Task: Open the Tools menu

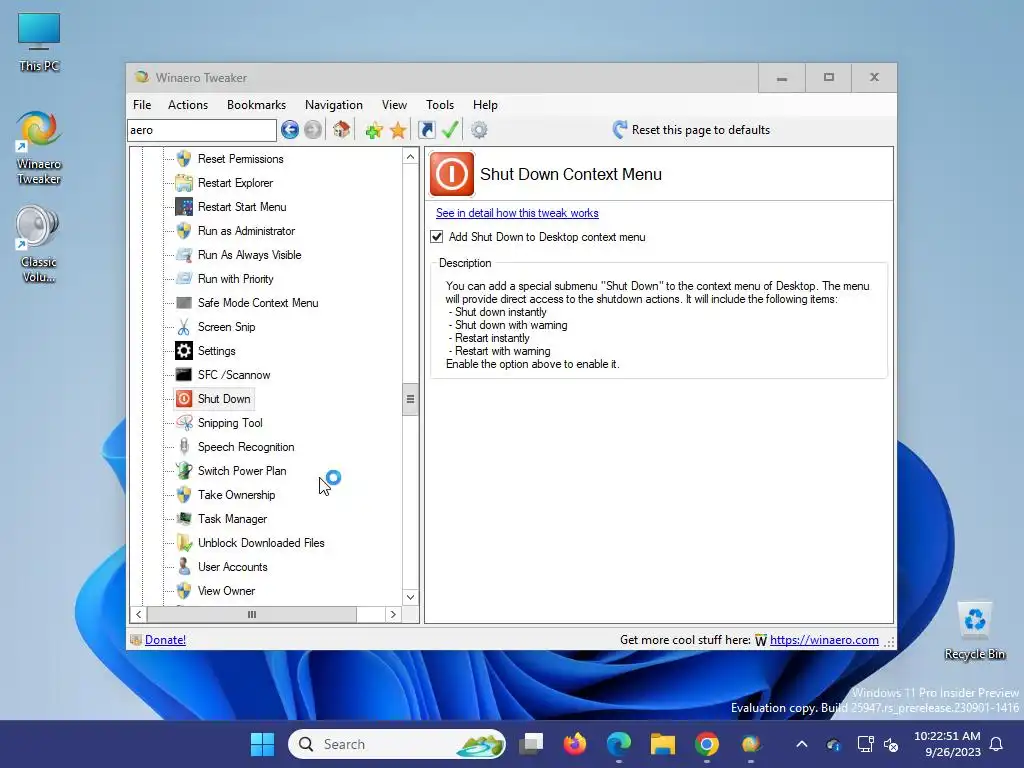Action: (x=440, y=104)
